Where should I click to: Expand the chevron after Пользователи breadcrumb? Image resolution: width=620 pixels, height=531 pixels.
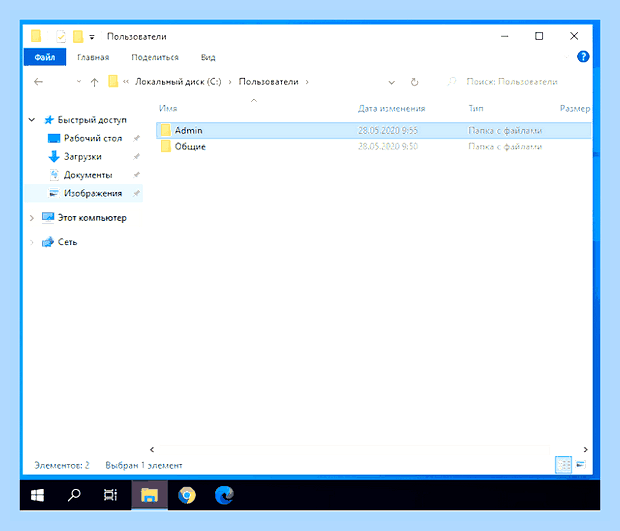(x=307, y=82)
